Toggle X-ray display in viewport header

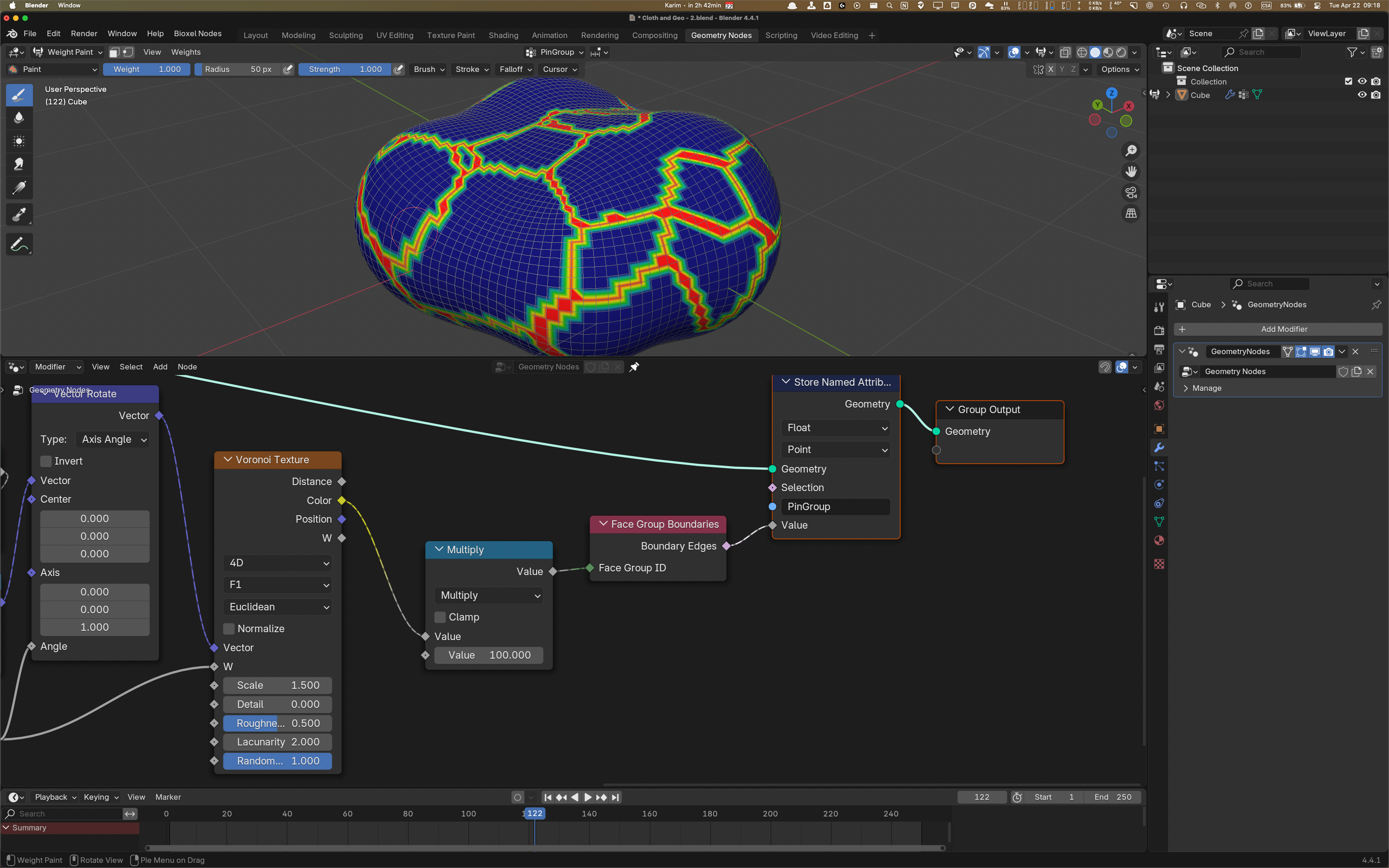pos(1065,52)
